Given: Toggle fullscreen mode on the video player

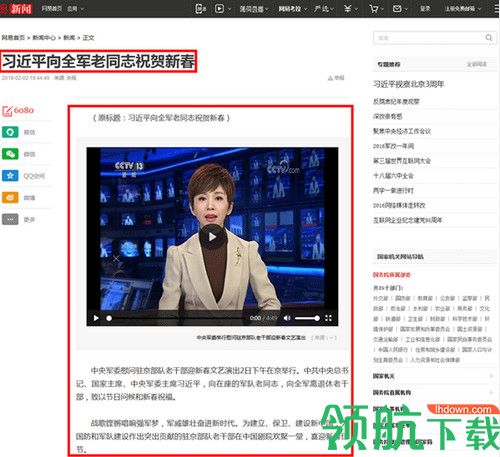Looking at the screenshot, I should point(328,318).
